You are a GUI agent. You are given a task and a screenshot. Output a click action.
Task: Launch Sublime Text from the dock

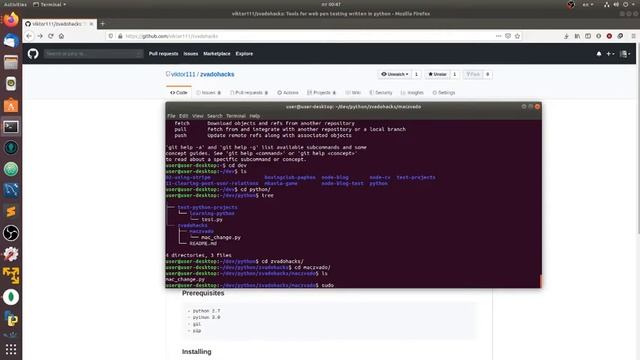point(11,211)
